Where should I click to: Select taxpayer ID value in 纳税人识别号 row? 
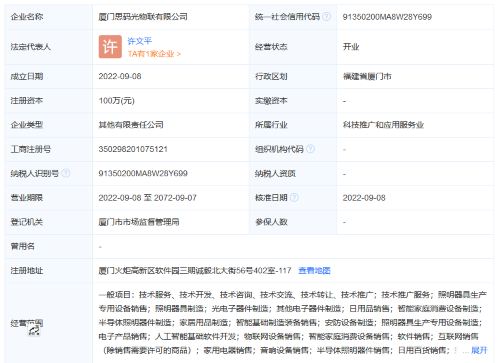pyautogui.click(x=143, y=173)
